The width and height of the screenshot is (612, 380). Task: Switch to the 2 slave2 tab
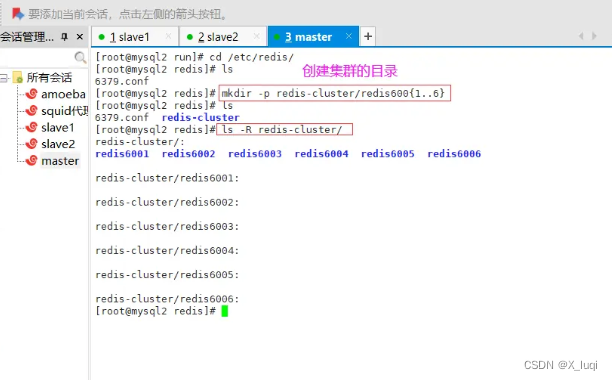coord(223,37)
